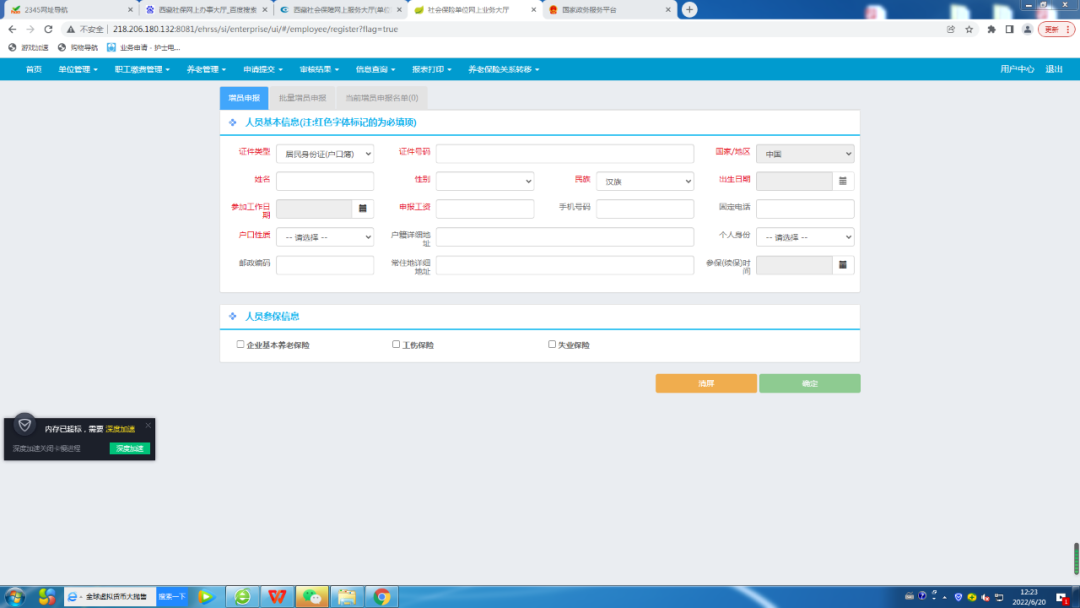Click the 手机号码 input field
Viewport: 1080px width, 608px height.
tap(645, 209)
